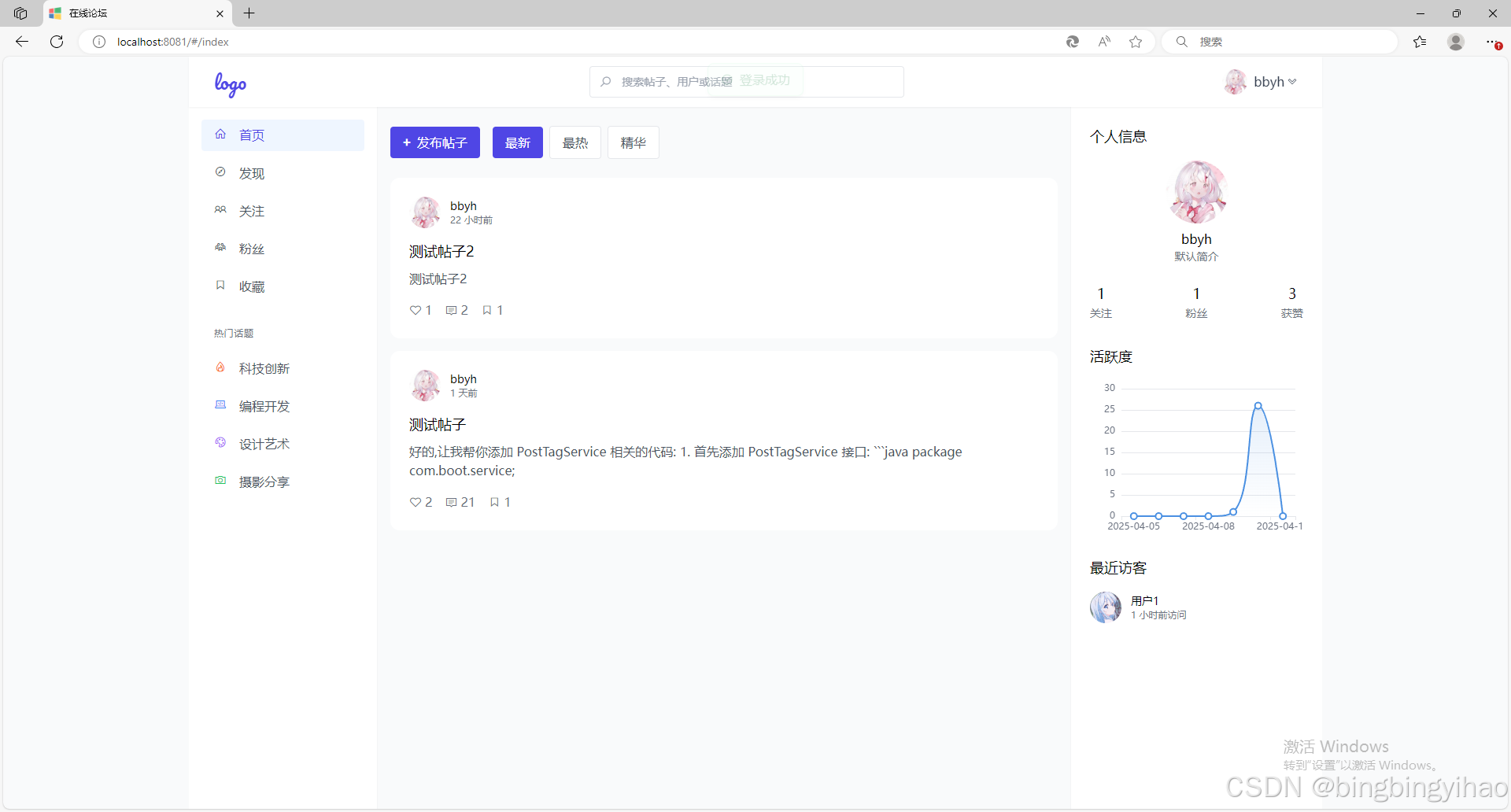The height and width of the screenshot is (812, 1511).
Task: Click the 摄影分享 camera icon
Action: click(x=220, y=480)
